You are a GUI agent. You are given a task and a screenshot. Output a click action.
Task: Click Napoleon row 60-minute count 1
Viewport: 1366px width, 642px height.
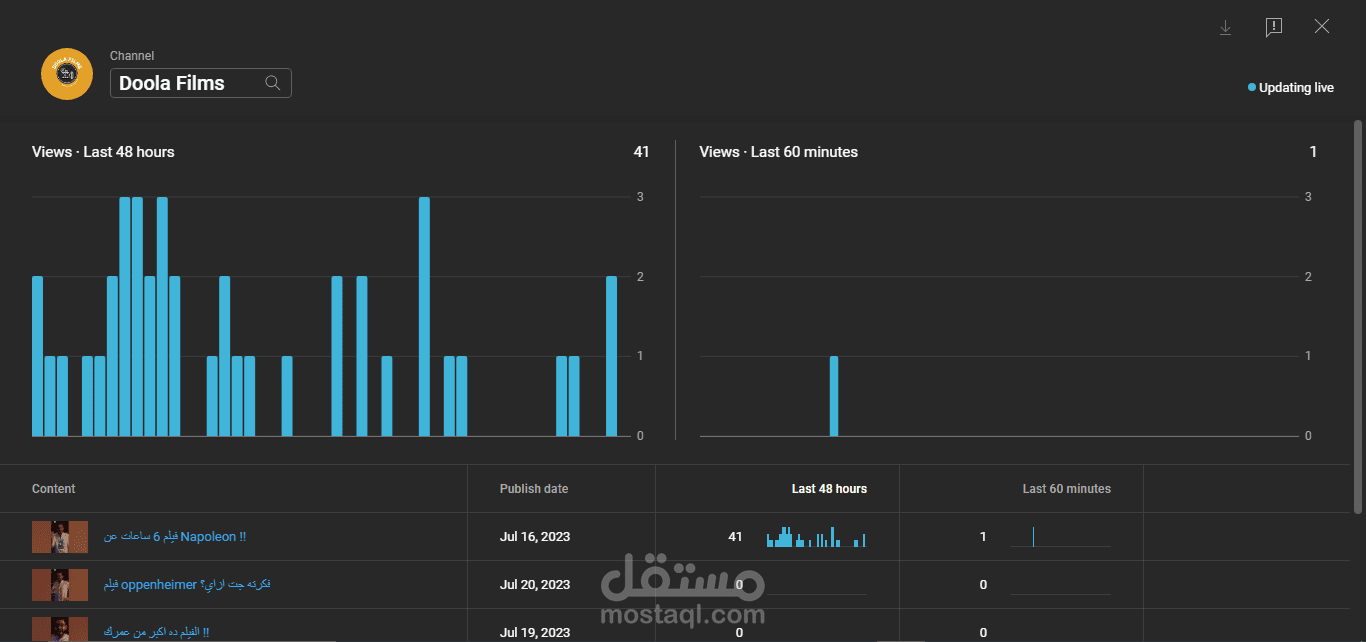983,537
